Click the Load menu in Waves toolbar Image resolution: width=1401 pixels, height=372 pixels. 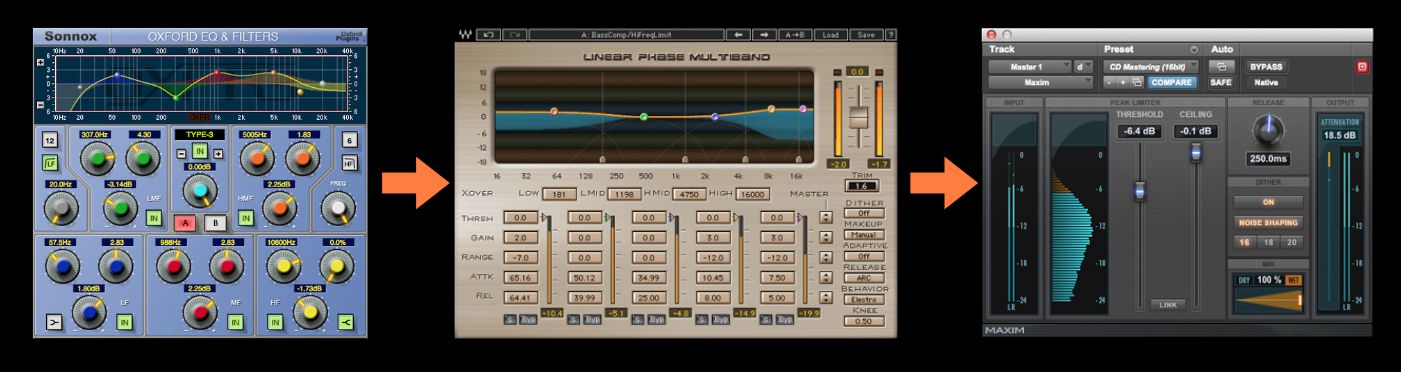[831, 34]
